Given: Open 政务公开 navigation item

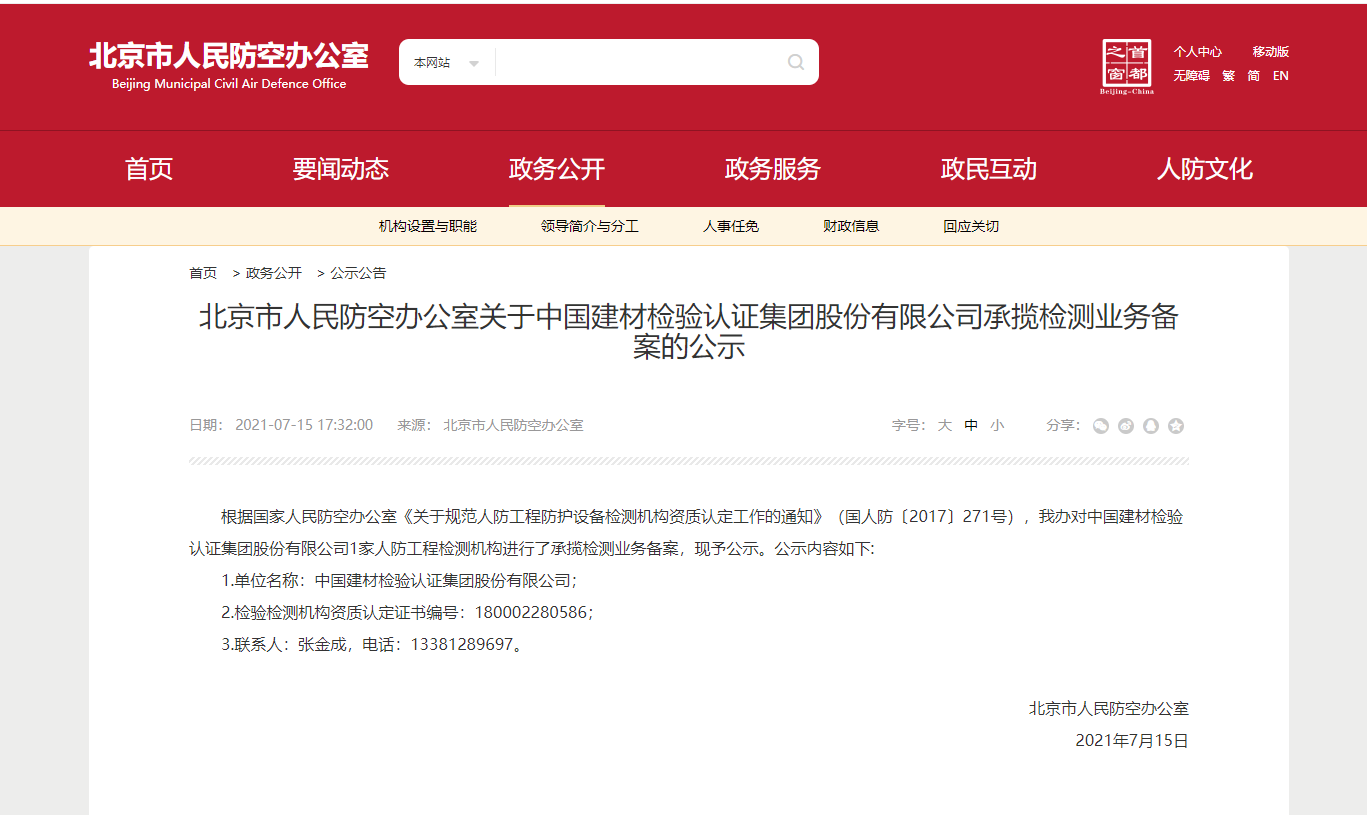Looking at the screenshot, I should click(556, 169).
